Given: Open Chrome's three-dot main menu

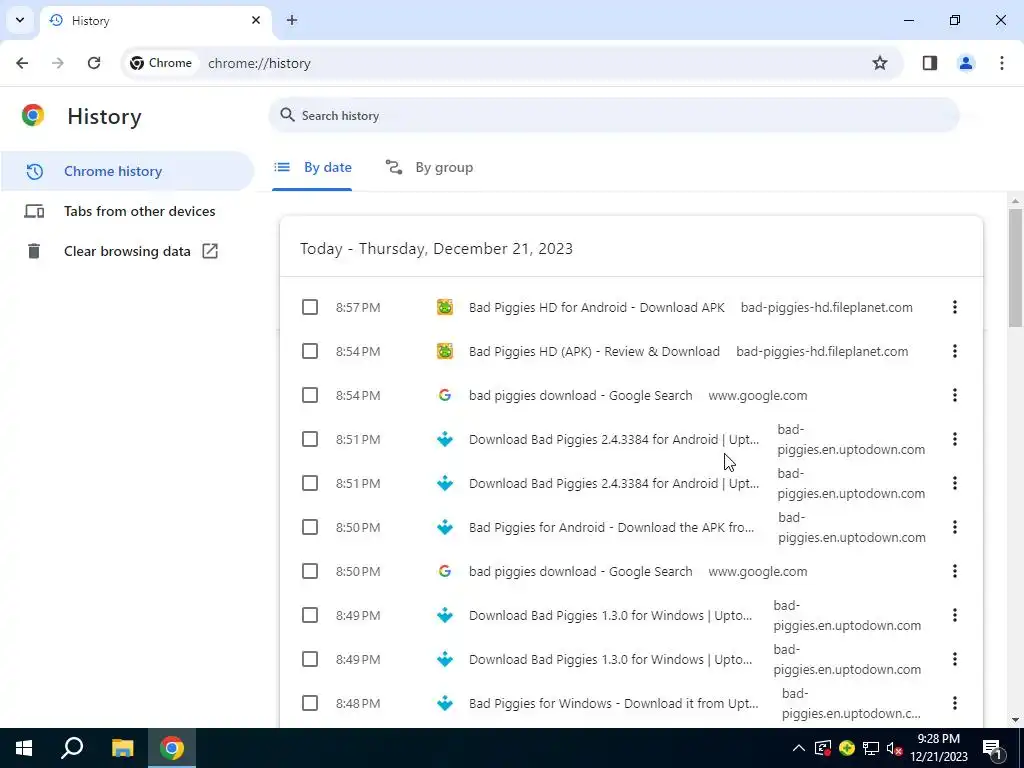Looking at the screenshot, I should click(x=1002, y=63).
